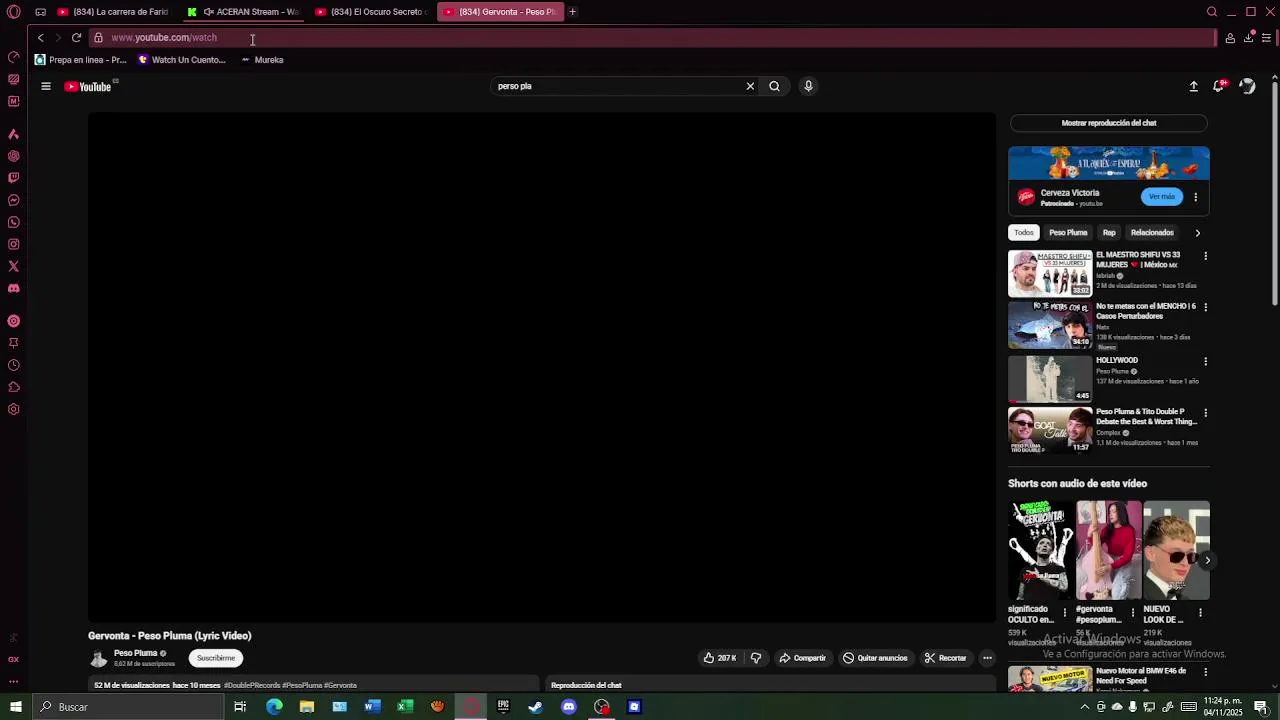This screenshot has width=1280, height=720.
Task: Click the YouTube search magnifier button
Action: [x=774, y=86]
